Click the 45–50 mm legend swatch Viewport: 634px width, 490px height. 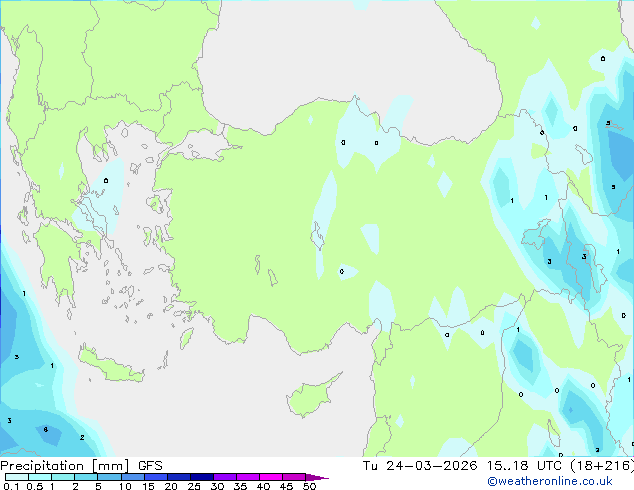[294, 477]
